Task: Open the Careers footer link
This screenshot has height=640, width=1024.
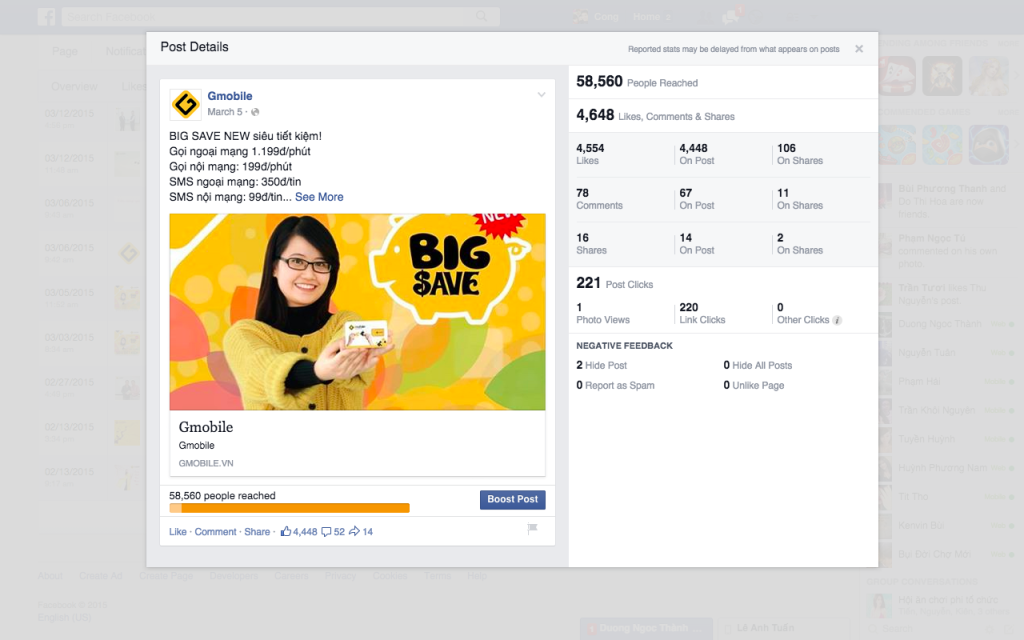Action: [x=291, y=576]
